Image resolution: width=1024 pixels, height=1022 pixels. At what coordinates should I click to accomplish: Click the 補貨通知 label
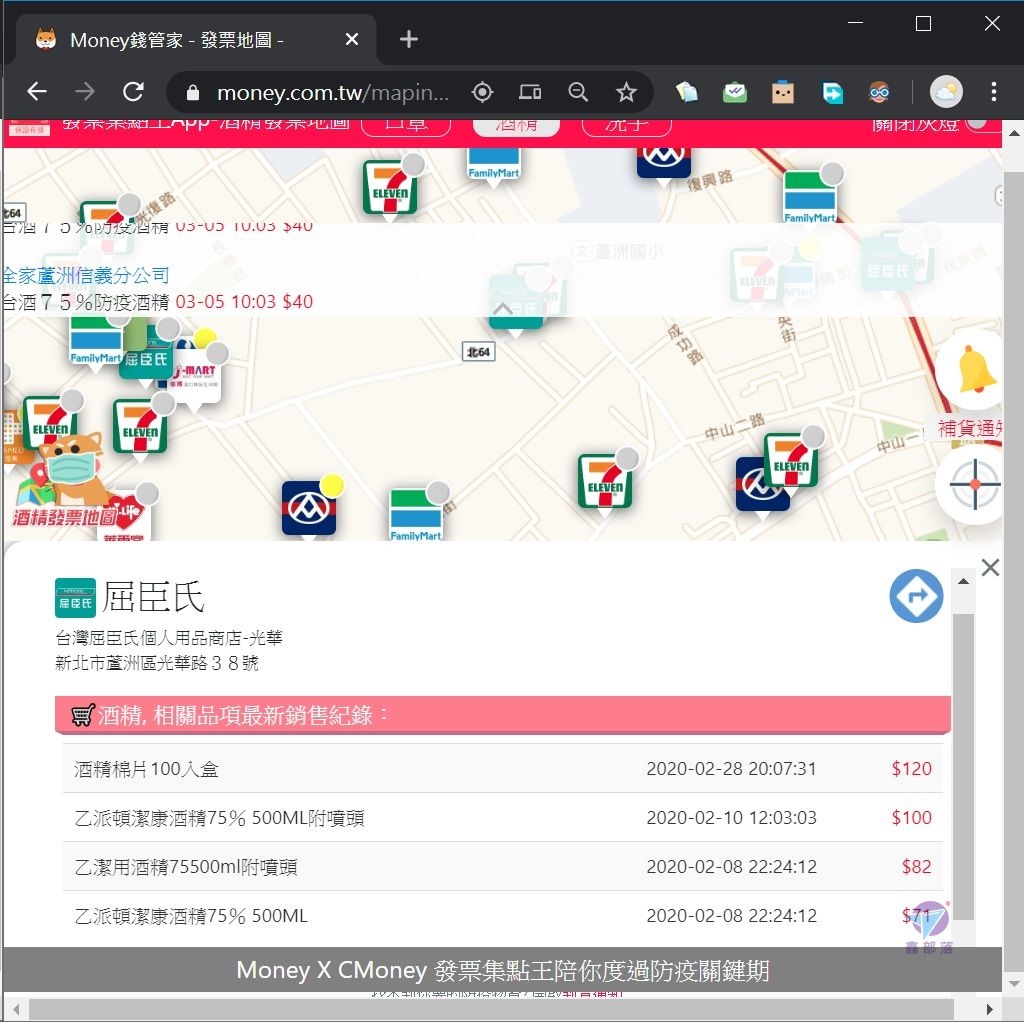tap(970, 428)
